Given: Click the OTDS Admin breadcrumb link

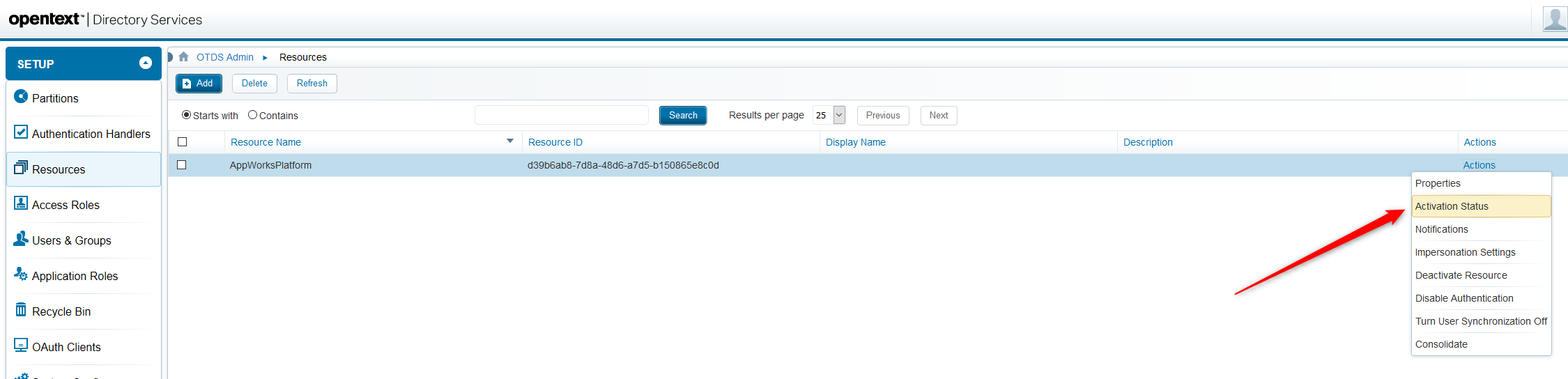Looking at the screenshot, I should point(225,57).
